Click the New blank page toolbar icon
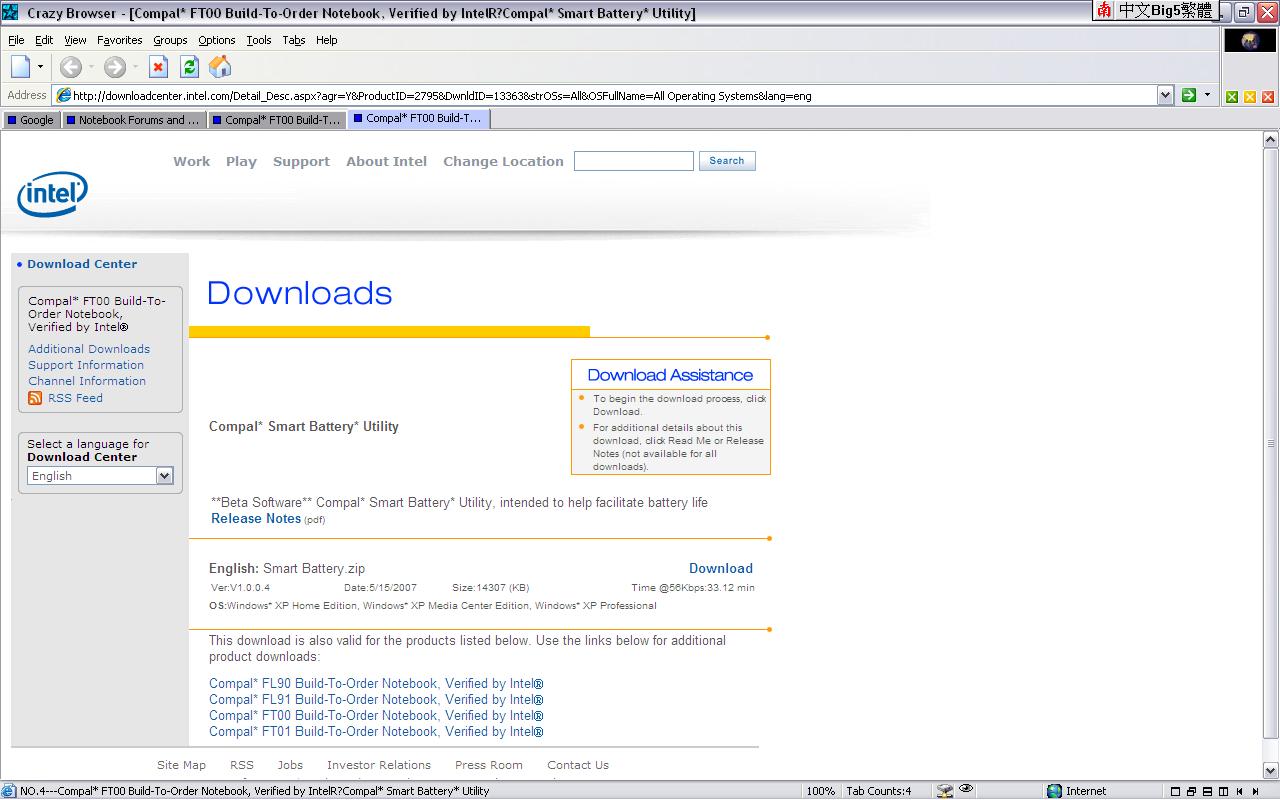Image resolution: width=1280 pixels, height=800 pixels. [x=21, y=67]
